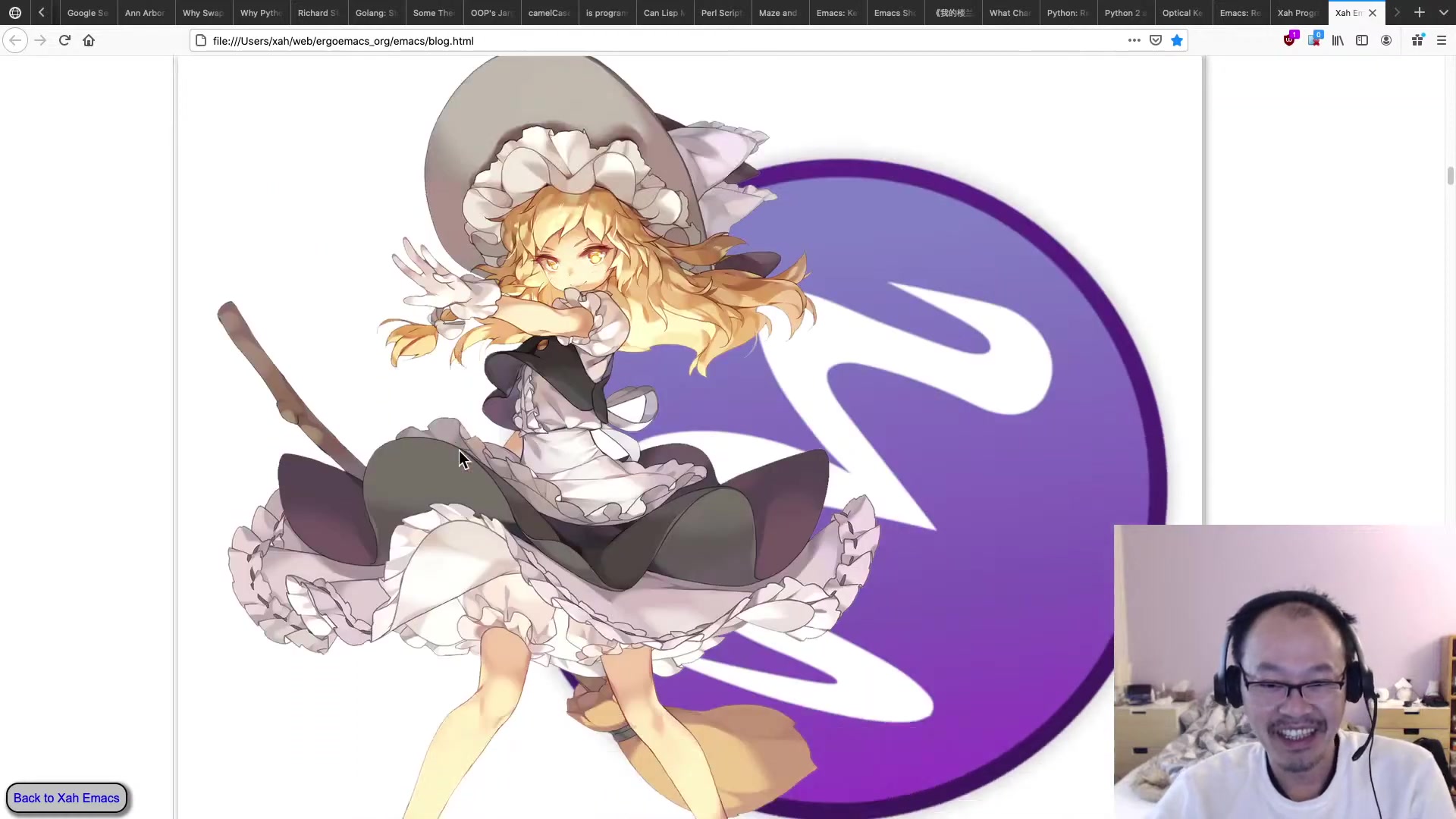Open the Firefox account icon

[1386, 40]
